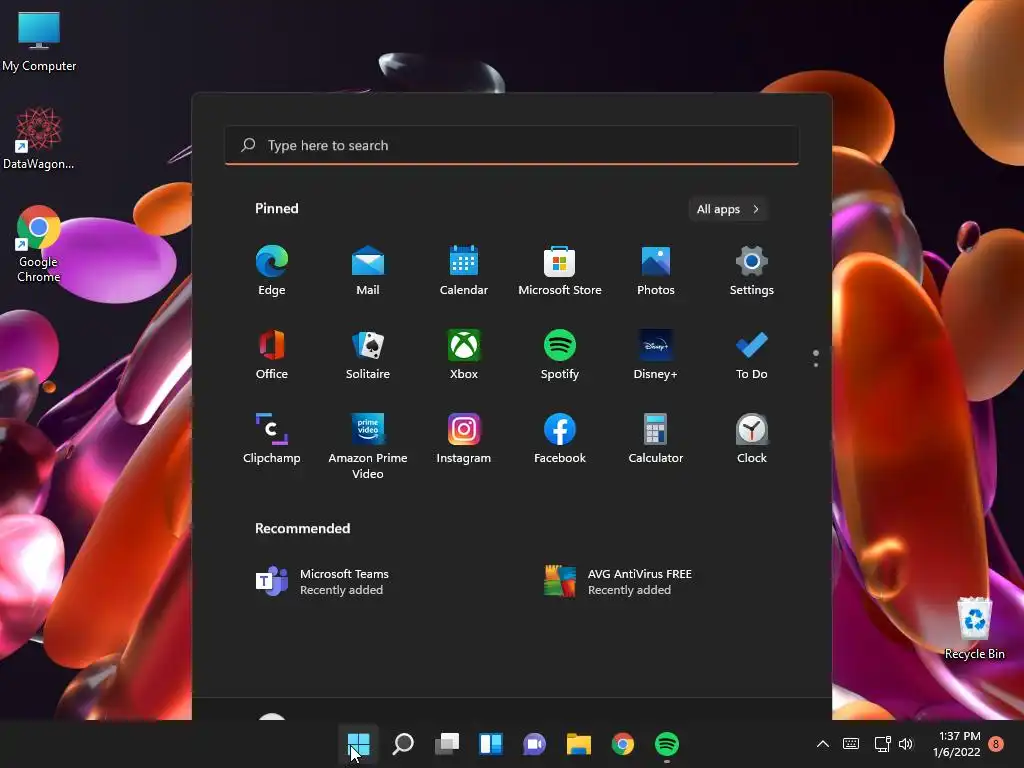
Task: Open Settings from pinned apps
Action: point(752,270)
